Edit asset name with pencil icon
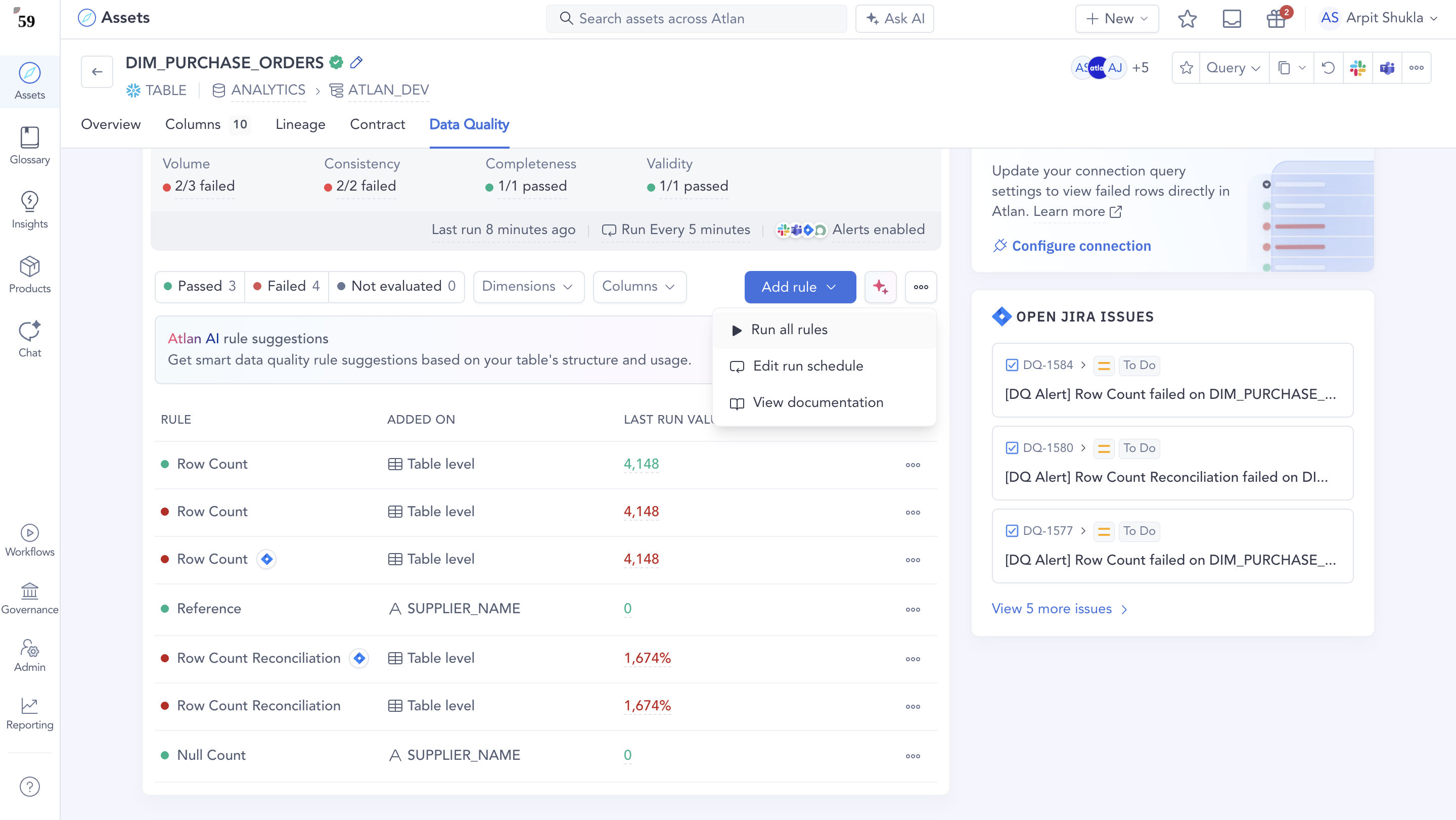This screenshot has width=1456, height=820. pyautogui.click(x=356, y=62)
